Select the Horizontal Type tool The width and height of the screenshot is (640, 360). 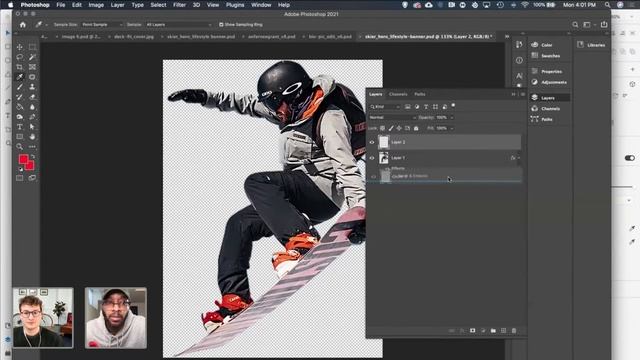pyautogui.click(x=20, y=127)
